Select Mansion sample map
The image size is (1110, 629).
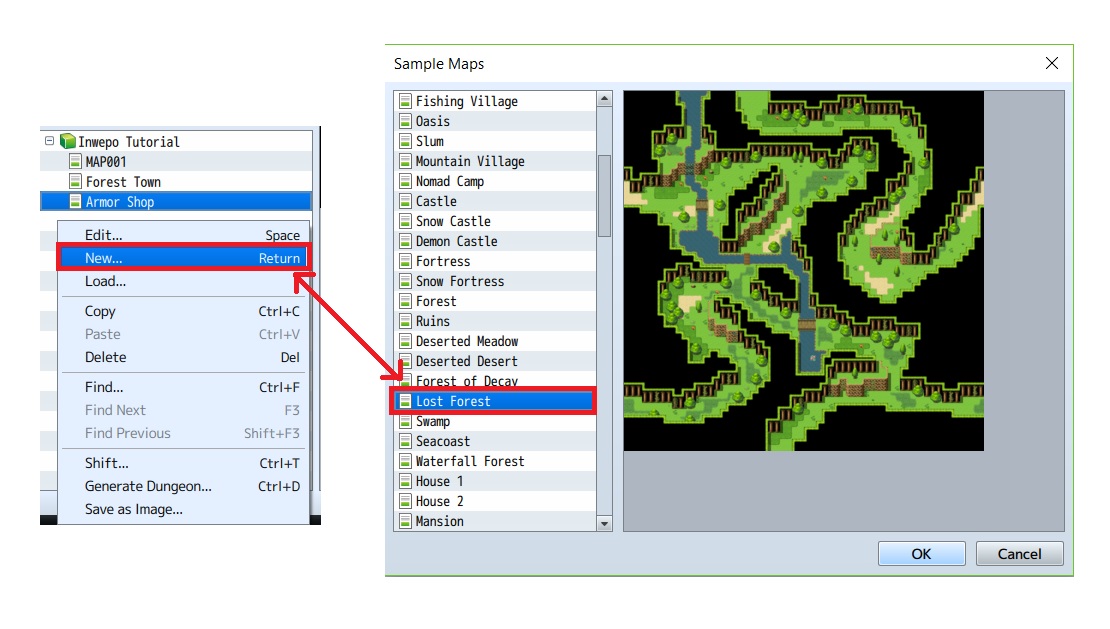(x=496, y=521)
